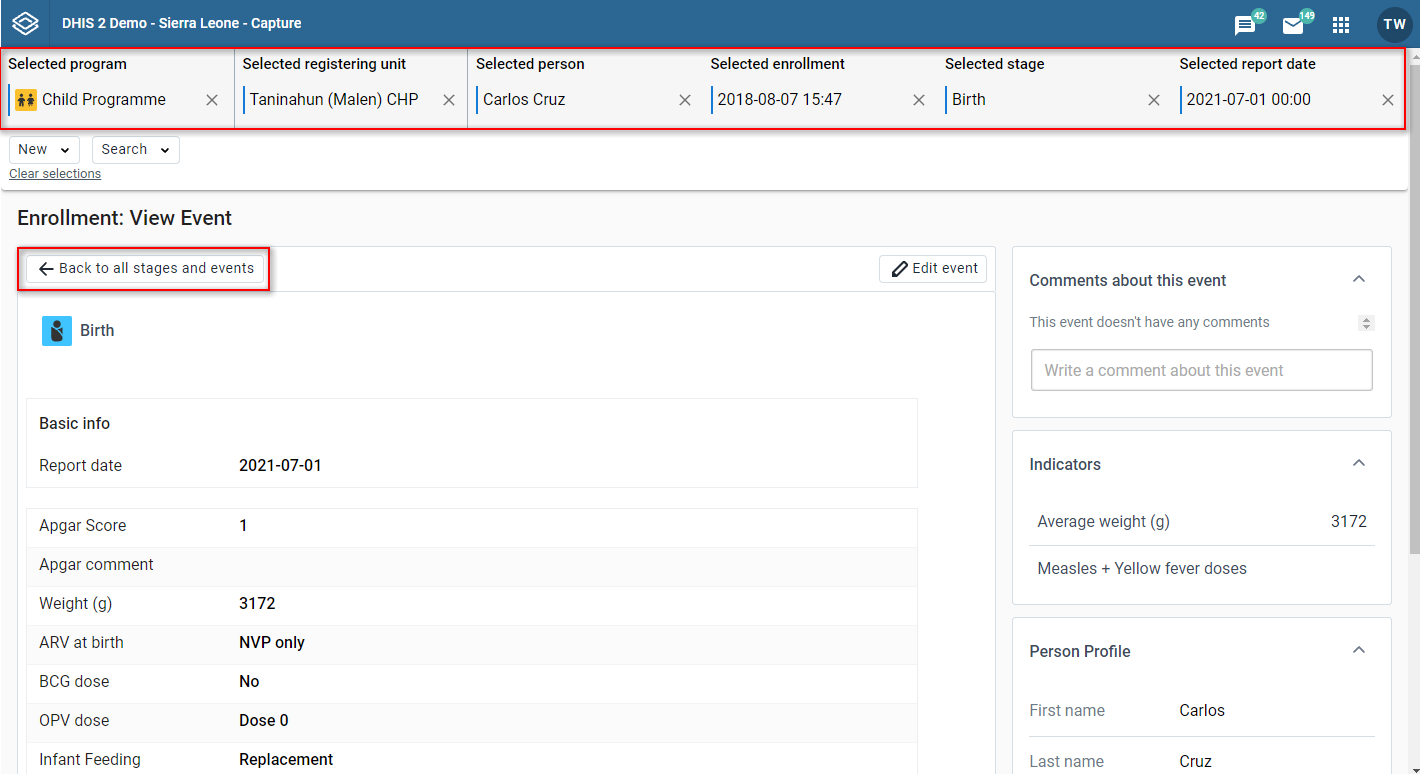Clear the selected enrollment 2018-08-07 15:47
This screenshot has width=1420, height=774.
pyautogui.click(x=919, y=100)
